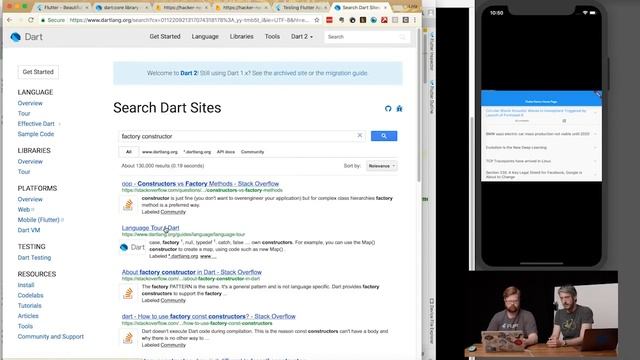Select the www.dartlang.org search filter tab
The width and height of the screenshot is (640, 360).
pos(160,152)
